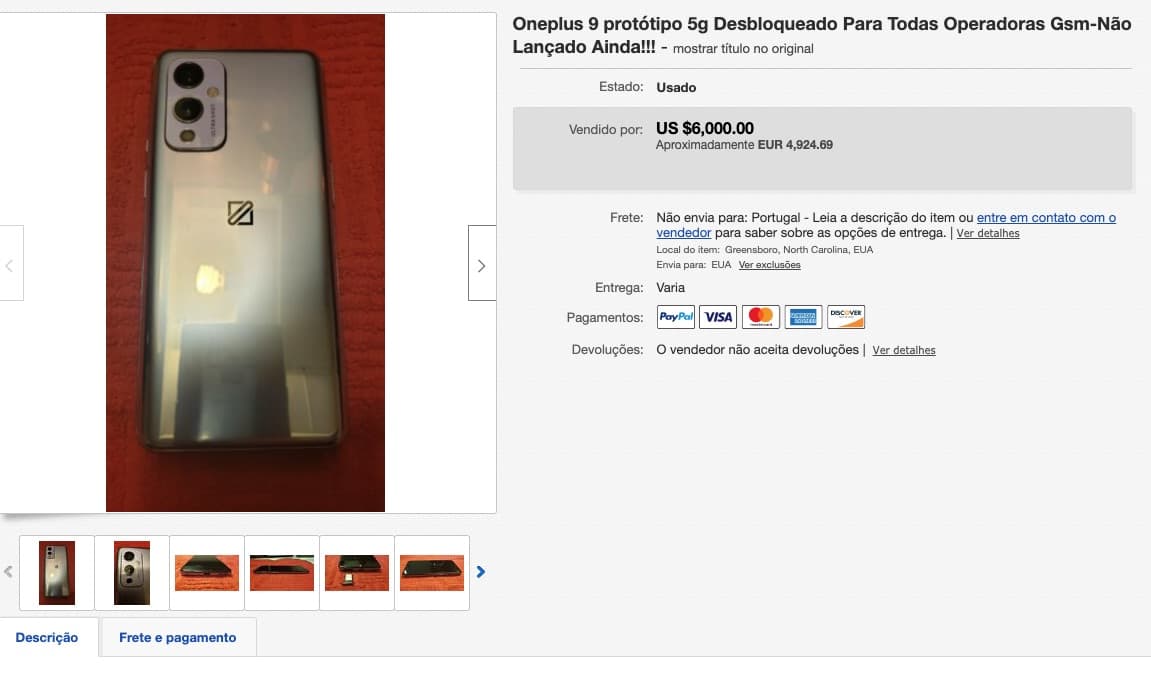Advance thumbnail strip with blue right chevron
The width and height of the screenshot is (1151, 674).
coord(481,572)
